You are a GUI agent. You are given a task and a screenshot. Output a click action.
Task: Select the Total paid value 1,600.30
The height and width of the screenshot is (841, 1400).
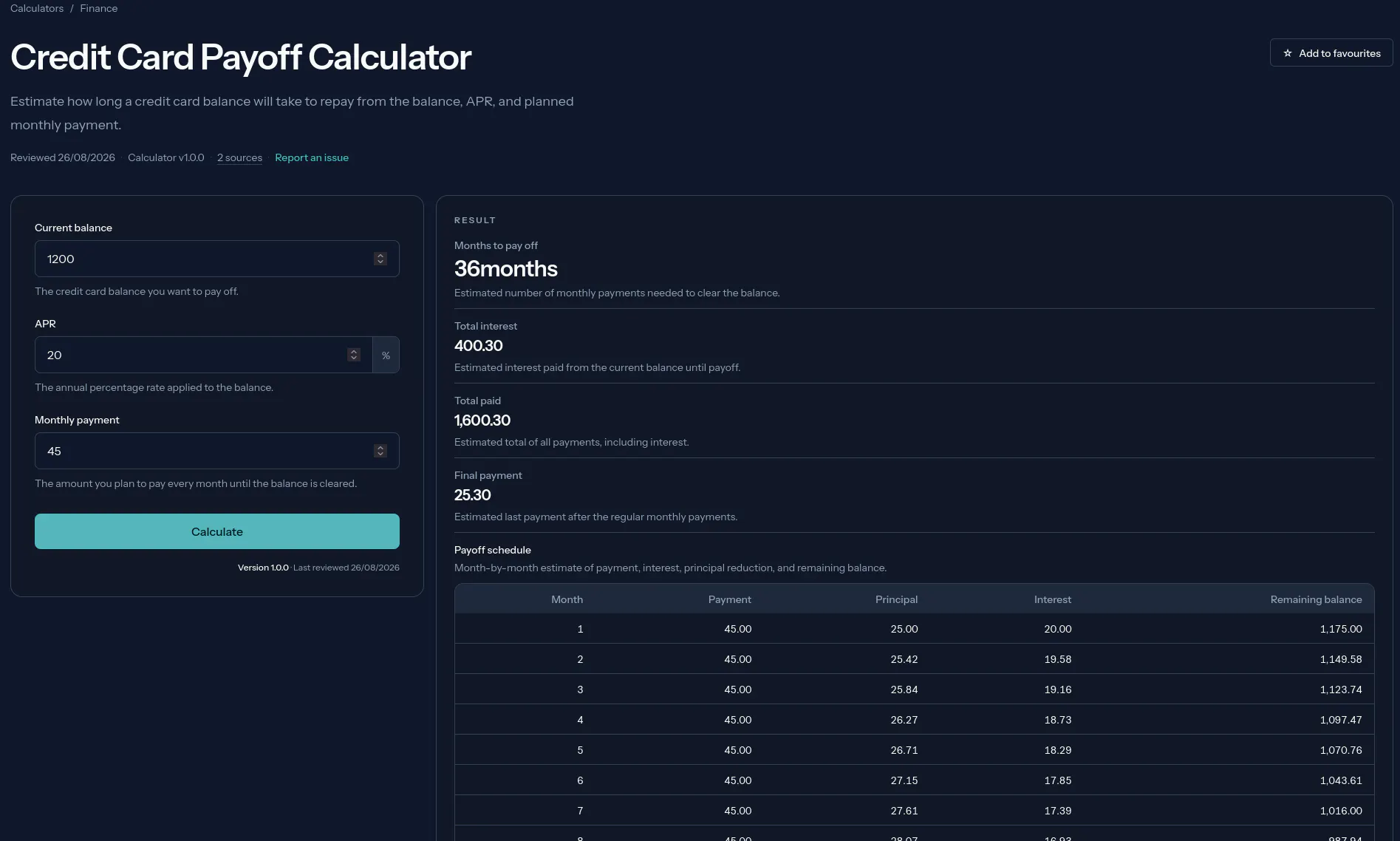[482, 421]
